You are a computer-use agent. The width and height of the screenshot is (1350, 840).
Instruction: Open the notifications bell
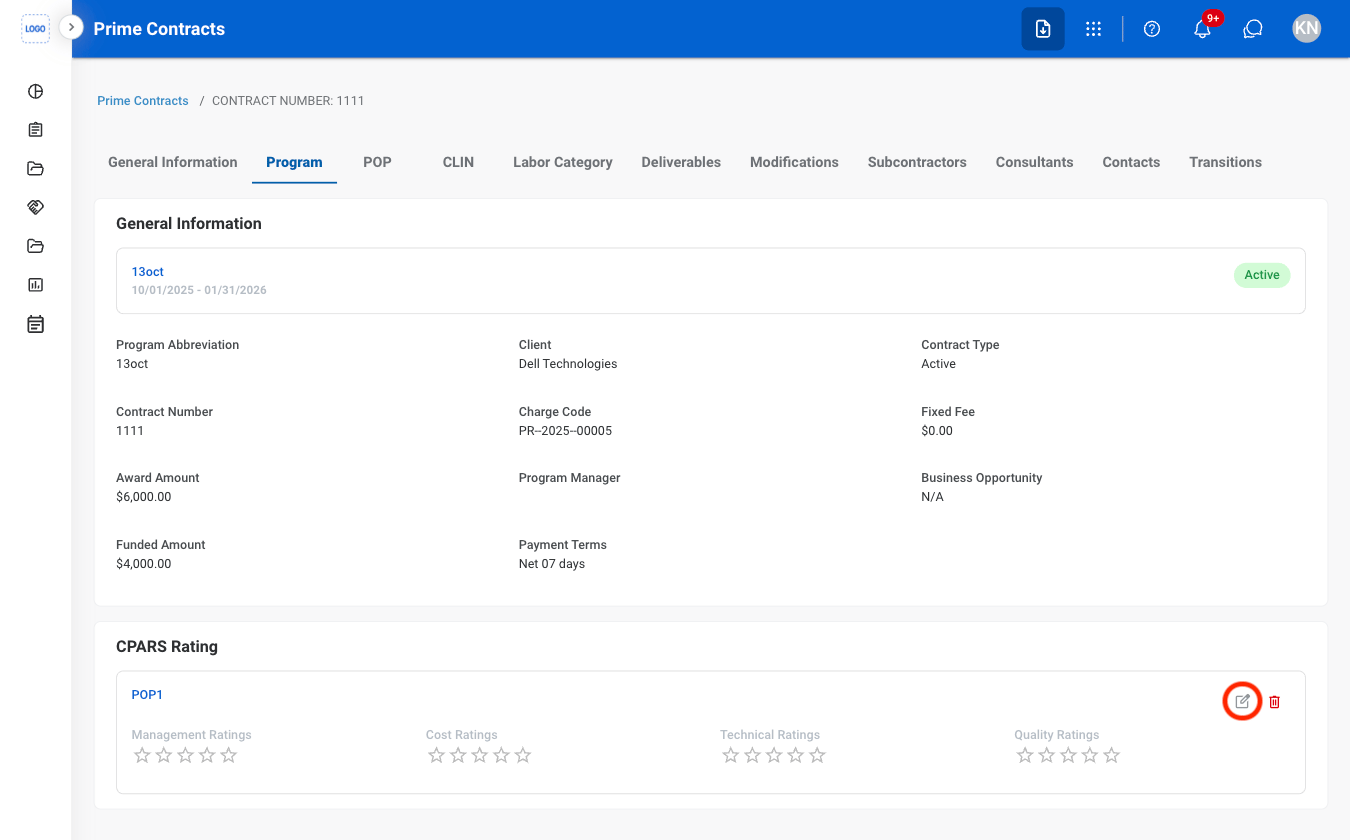1203,29
